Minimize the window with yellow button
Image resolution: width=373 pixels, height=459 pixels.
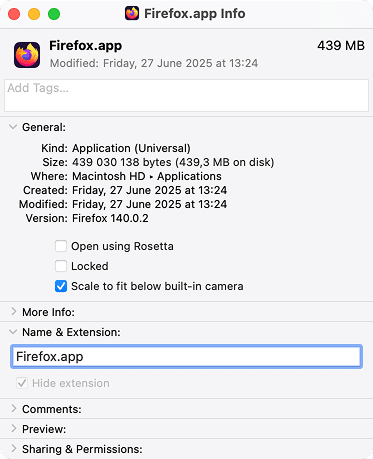tap(34, 14)
